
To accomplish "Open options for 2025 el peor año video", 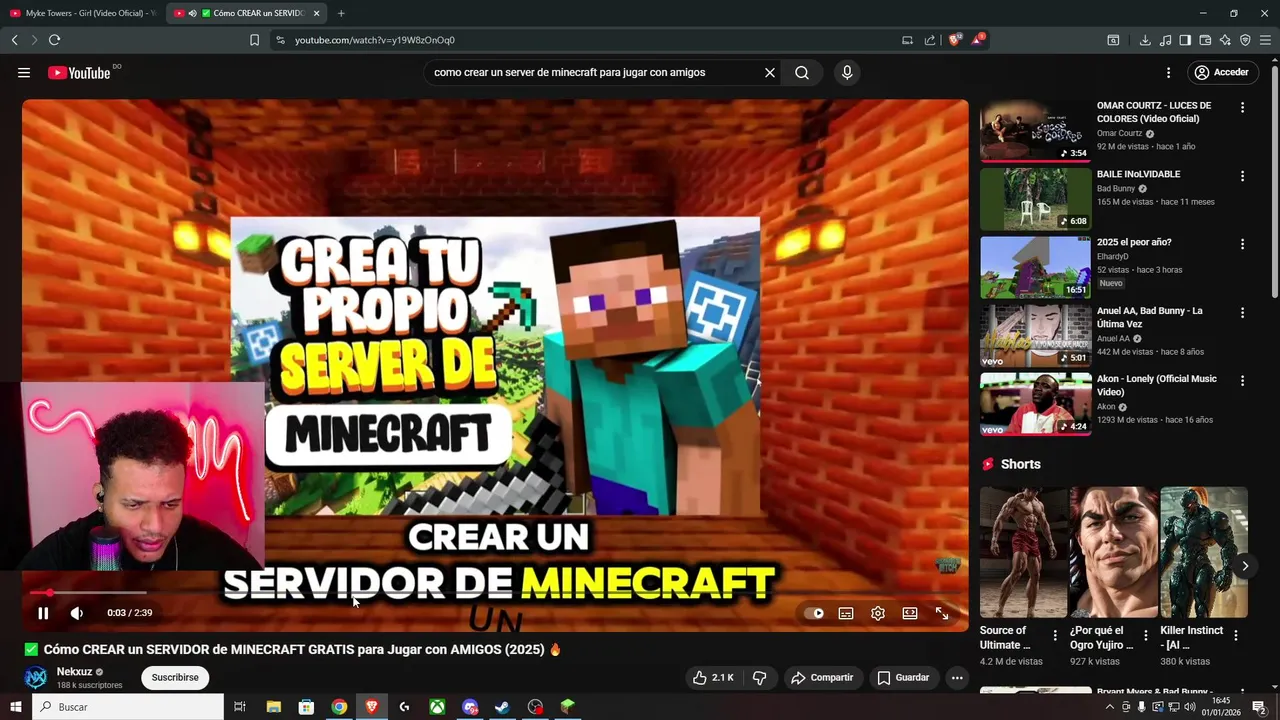I will tap(1243, 244).
